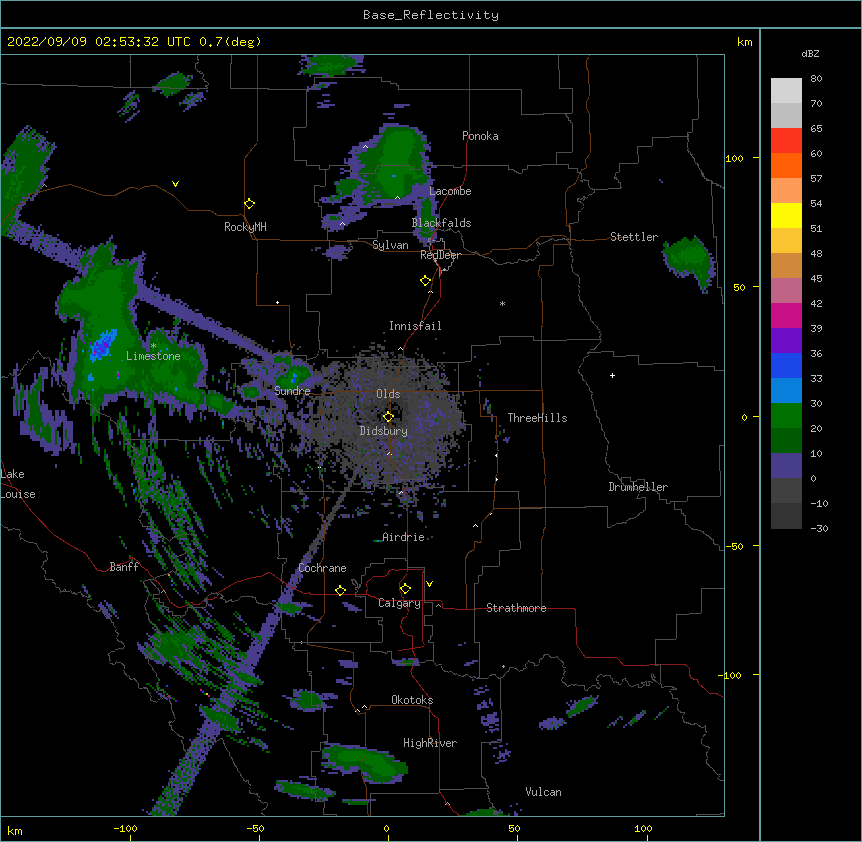Screen dimensions: 862x842
Task: Click the Limestone label
Action: tap(153, 356)
